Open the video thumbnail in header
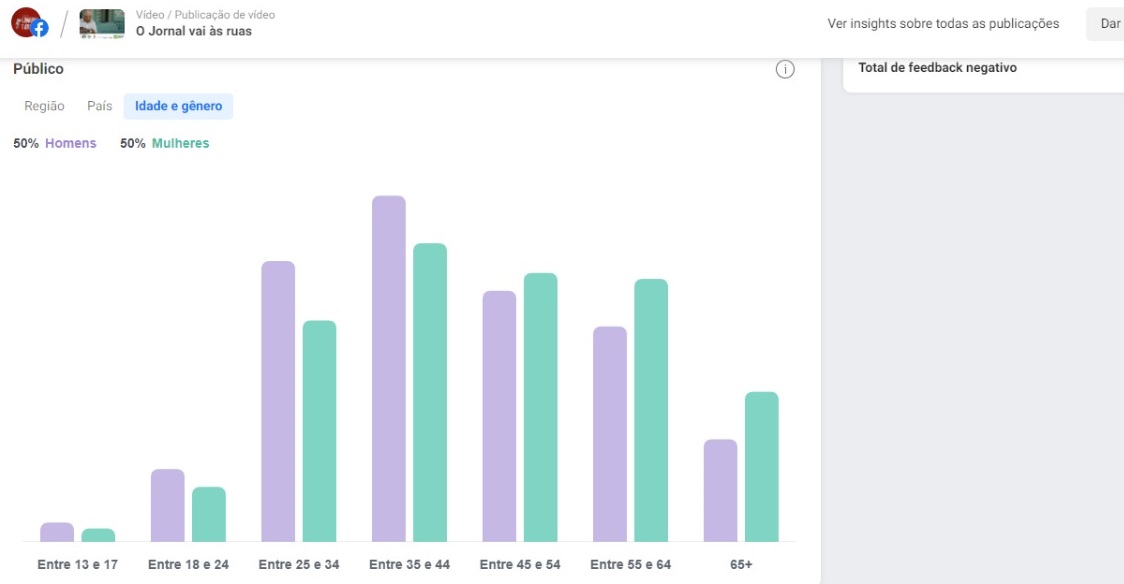Image resolution: width=1124 pixels, height=584 pixels. click(102, 23)
